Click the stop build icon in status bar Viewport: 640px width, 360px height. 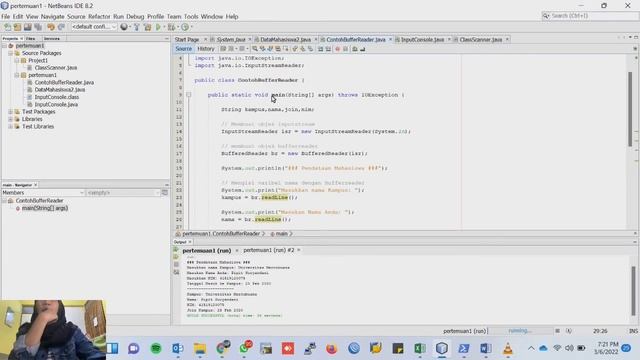557,331
